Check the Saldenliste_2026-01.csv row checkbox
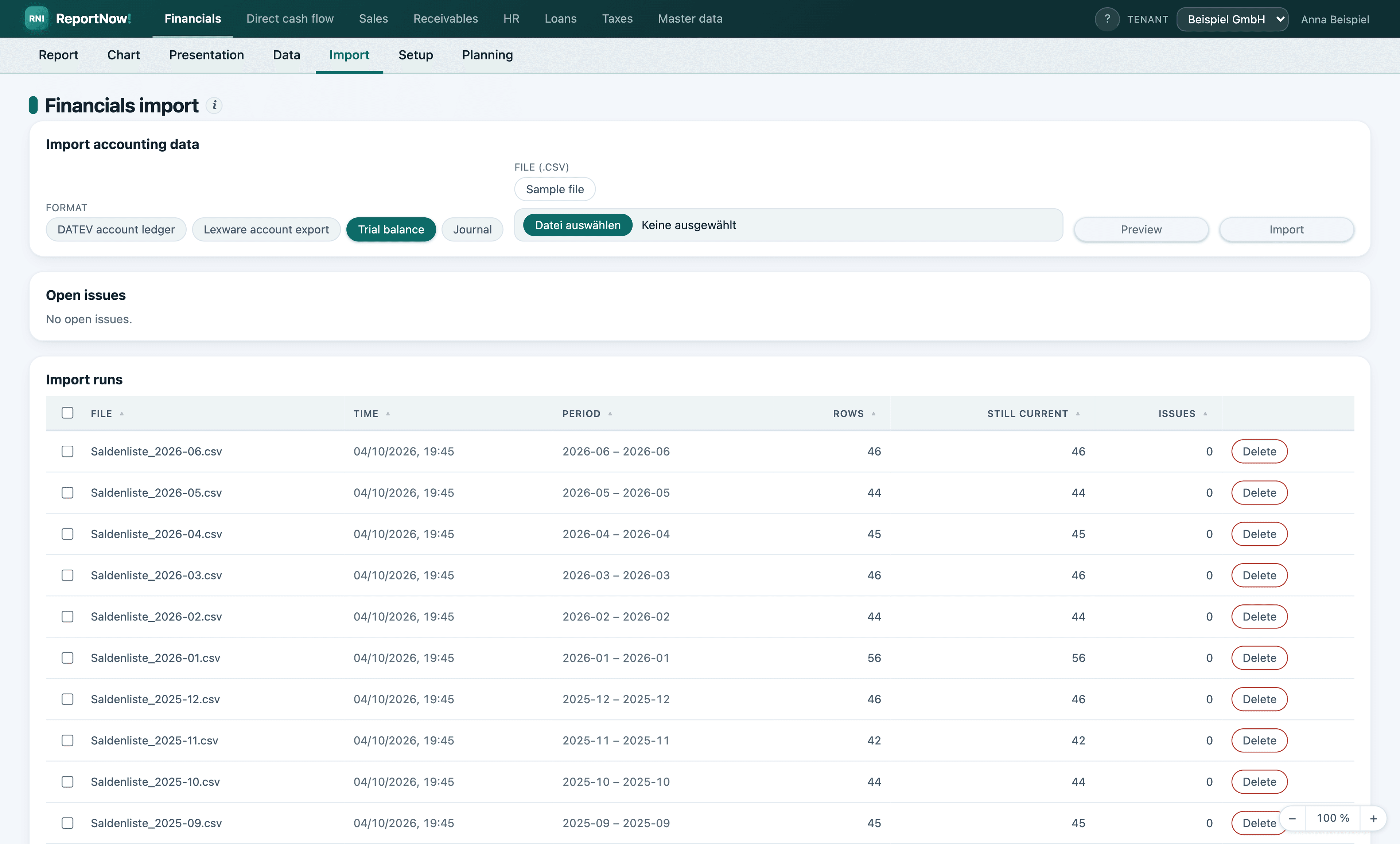1400x844 pixels. pos(67,658)
